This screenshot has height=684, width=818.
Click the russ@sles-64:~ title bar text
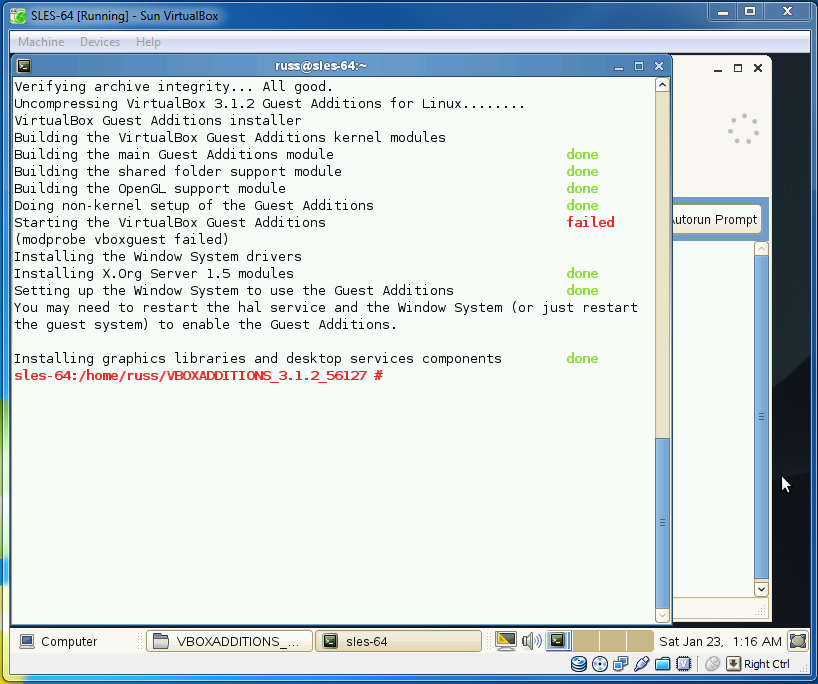(x=321, y=66)
